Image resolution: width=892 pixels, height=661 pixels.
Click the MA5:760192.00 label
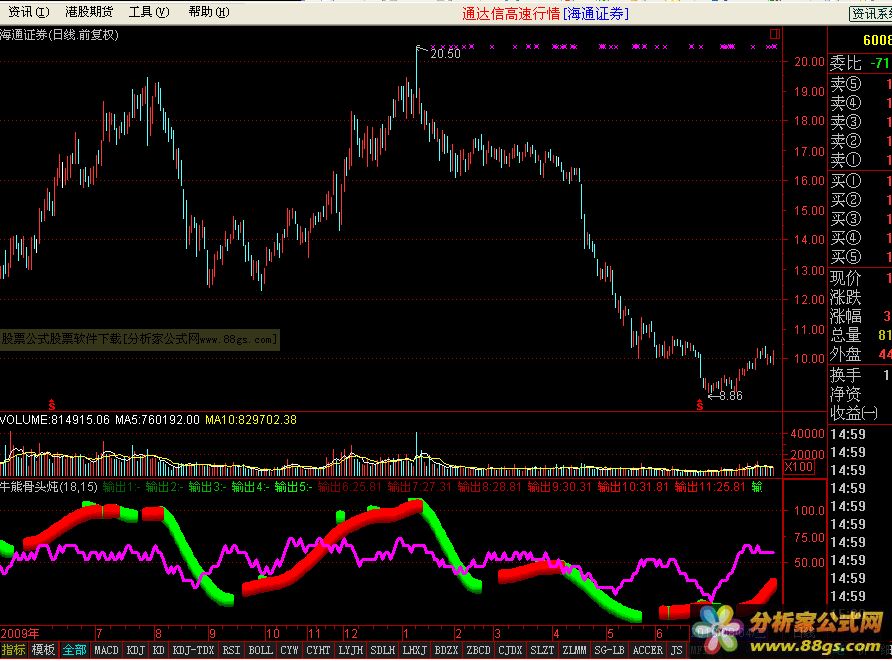pos(157,420)
